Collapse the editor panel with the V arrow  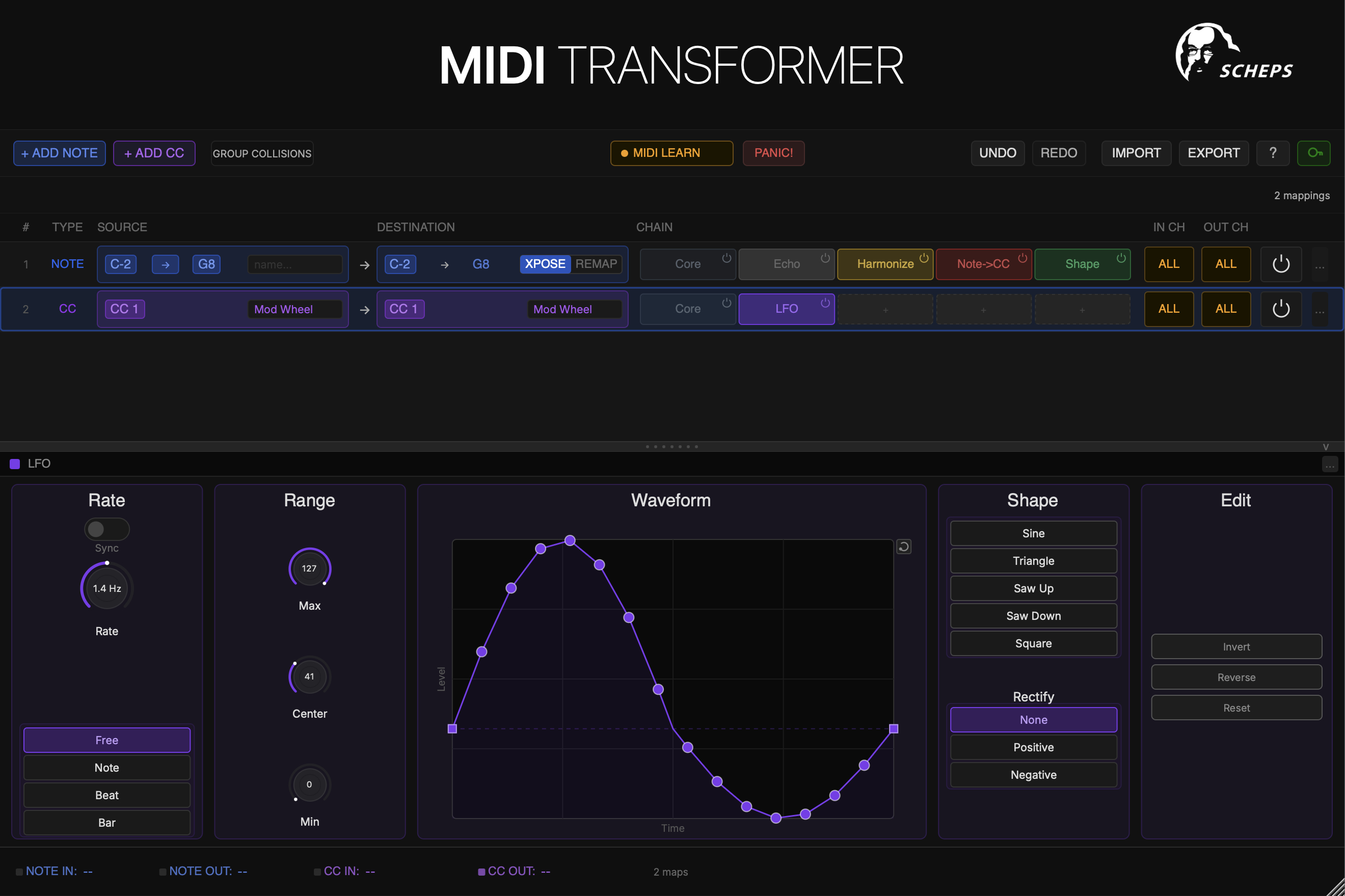point(1326,447)
